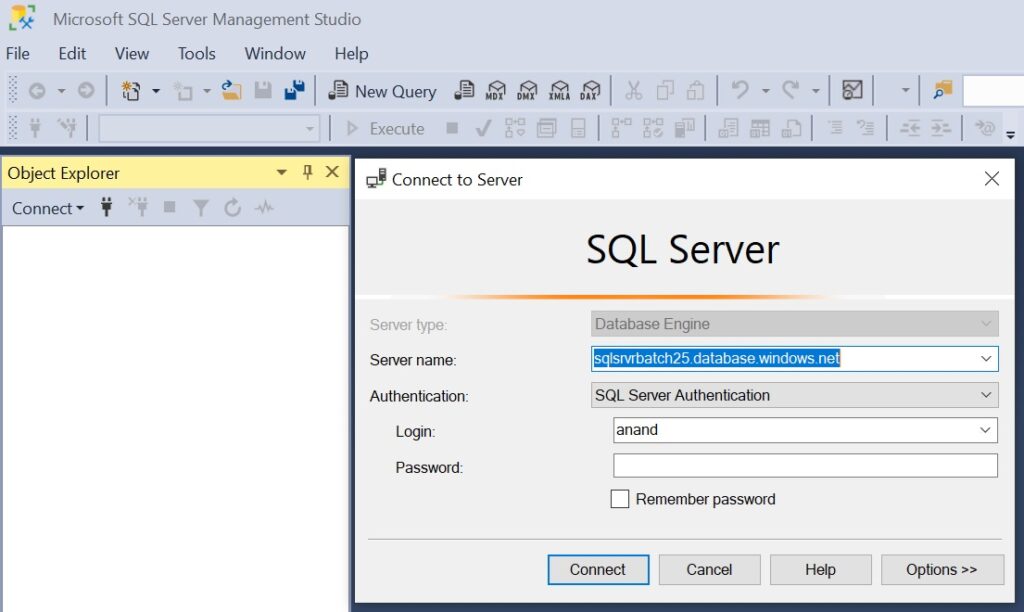Click the Activity Monitor toolbar icon
Image resolution: width=1024 pixels, height=612 pixels.
852,90
